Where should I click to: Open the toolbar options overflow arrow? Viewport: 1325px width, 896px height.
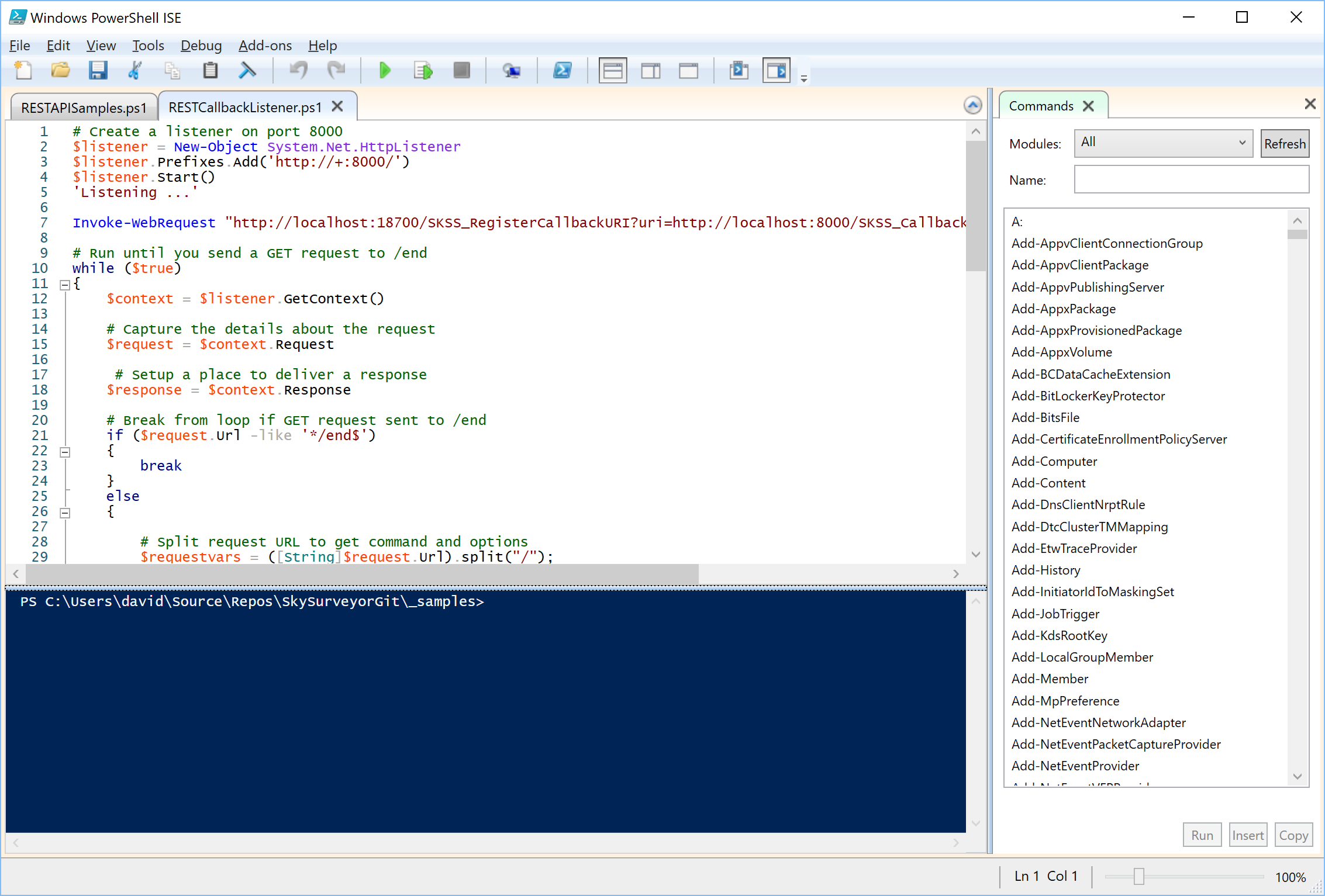point(804,78)
